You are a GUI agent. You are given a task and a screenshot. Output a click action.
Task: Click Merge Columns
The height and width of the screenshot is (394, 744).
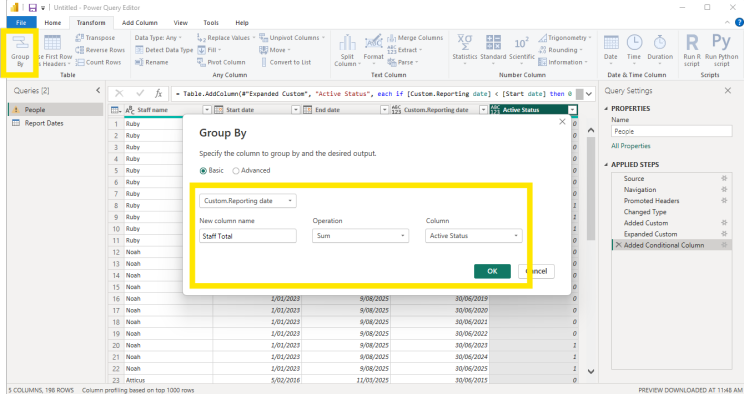tap(415, 38)
